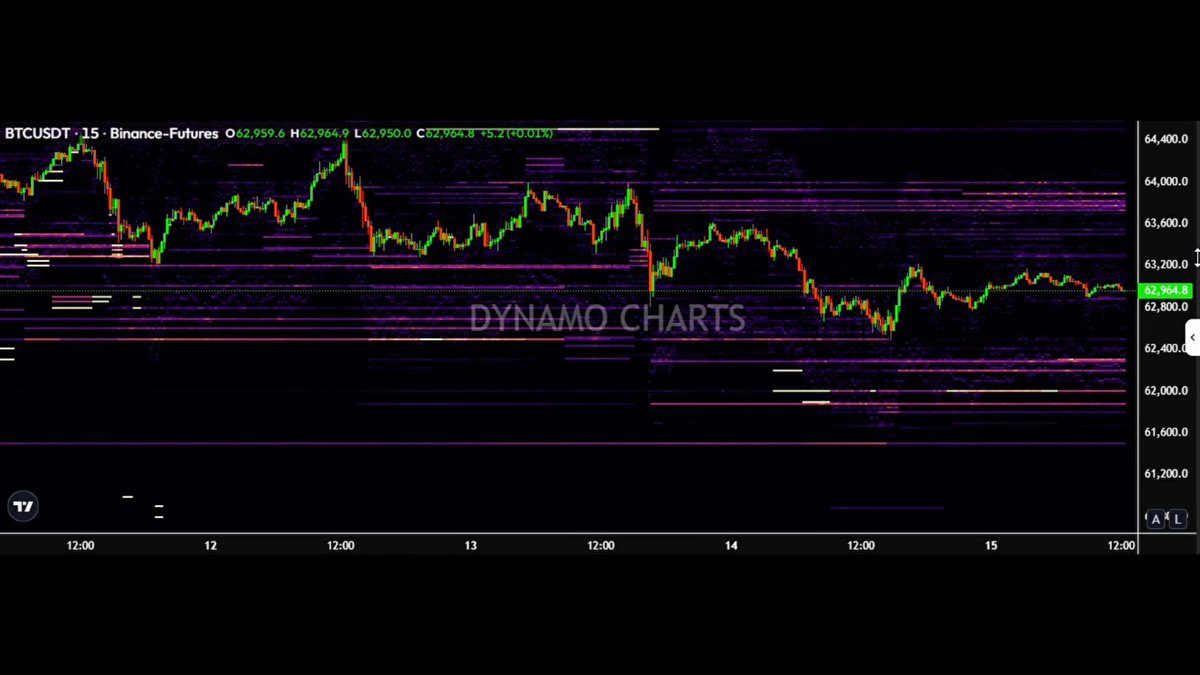This screenshot has width=1200, height=675.
Task: Click the change value +5.2 (+0.01%)
Action: click(x=516, y=133)
